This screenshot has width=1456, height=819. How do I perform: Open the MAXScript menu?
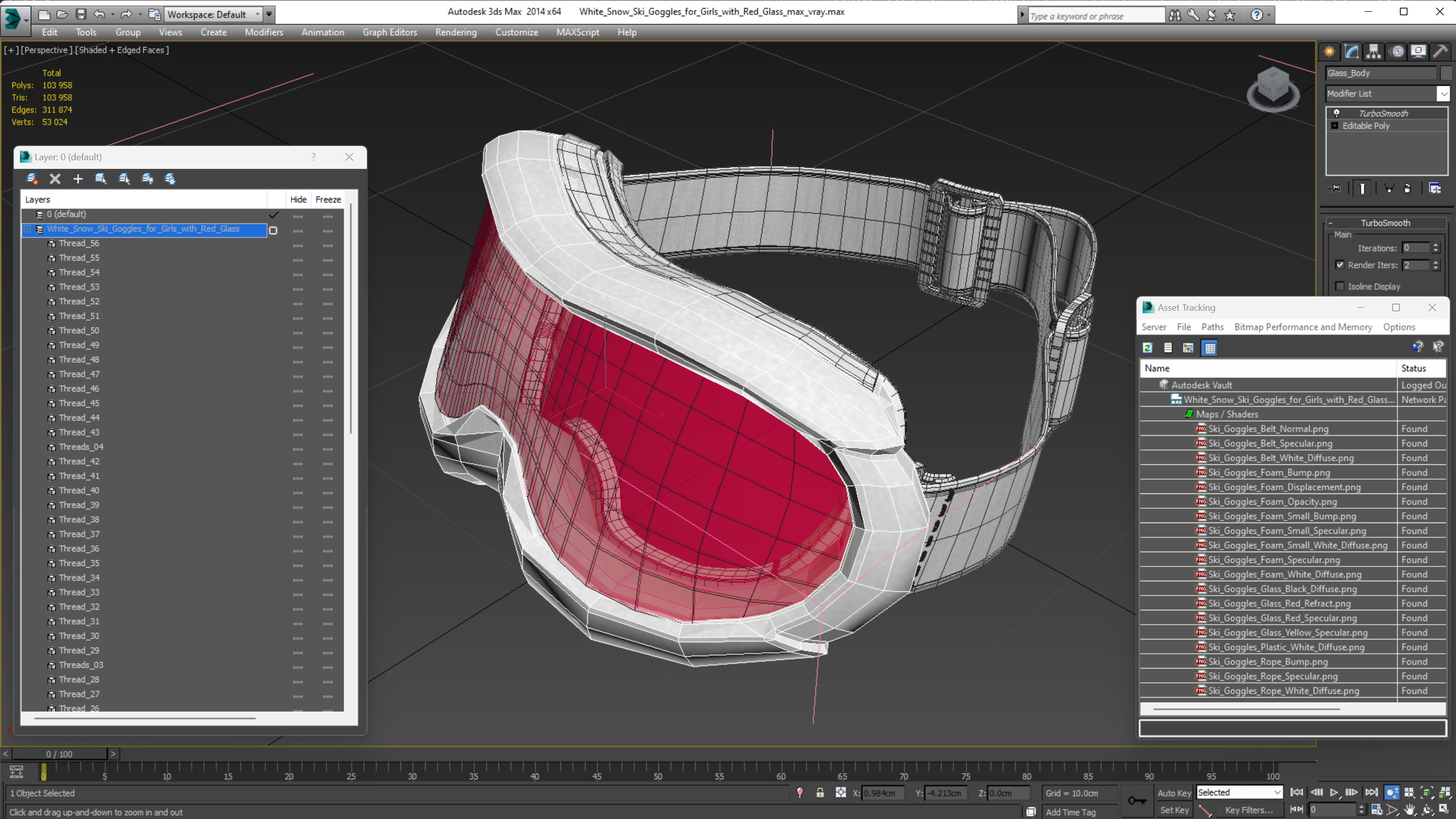tap(578, 32)
